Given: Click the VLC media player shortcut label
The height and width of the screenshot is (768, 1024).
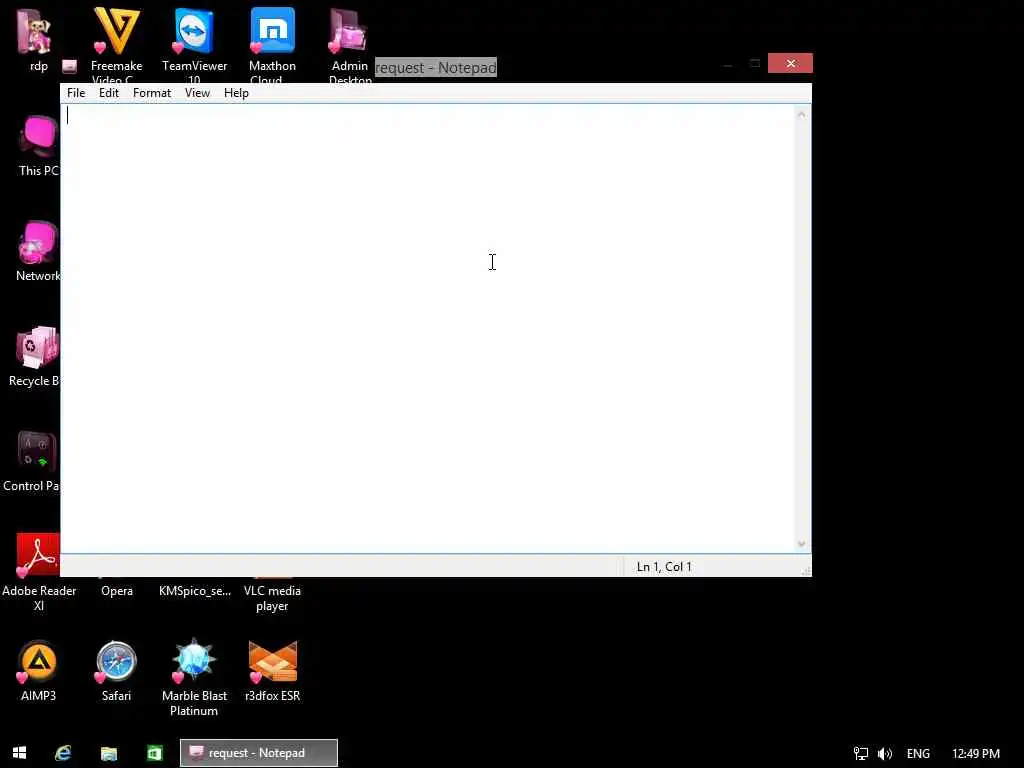Looking at the screenshot, I should [272, 598].
